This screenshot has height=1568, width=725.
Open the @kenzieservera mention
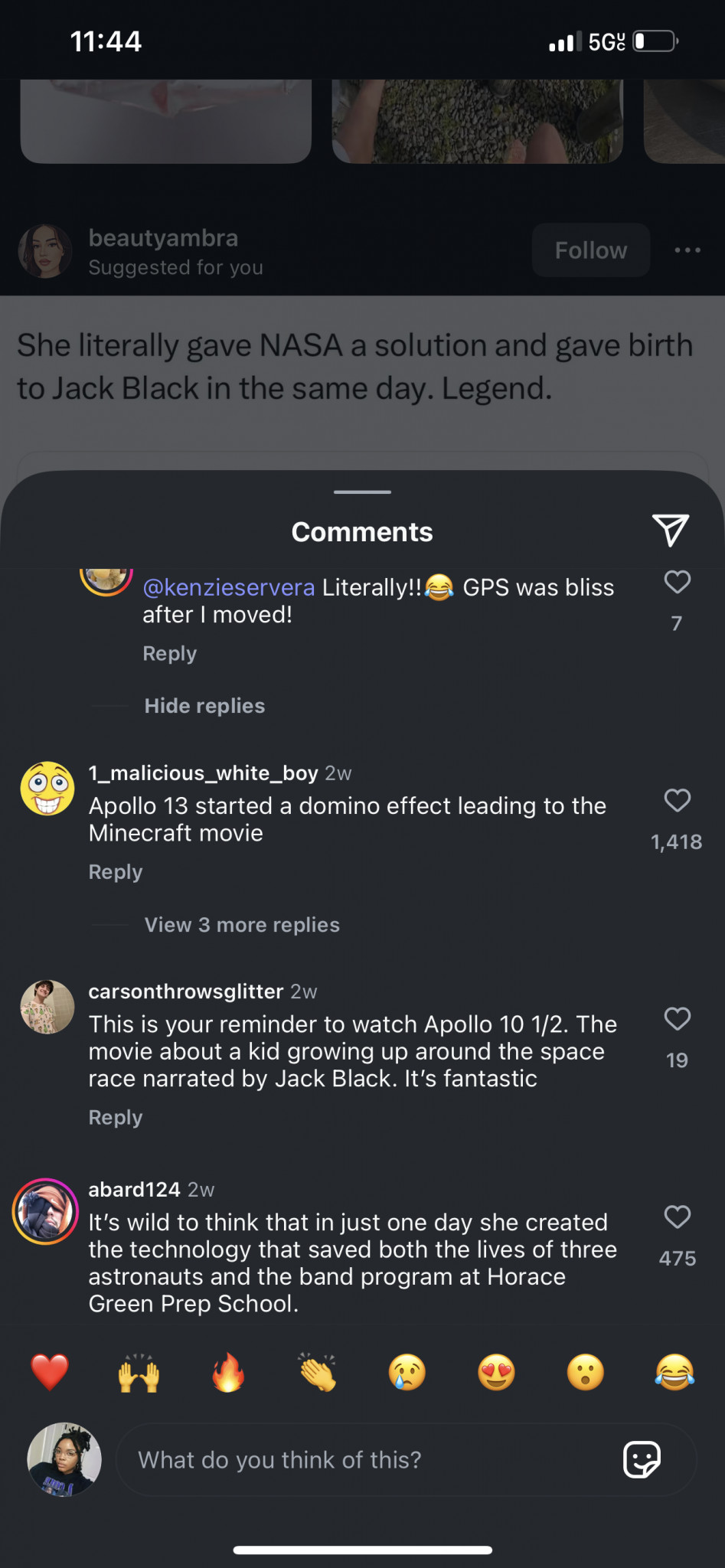[x=228, y=587]
